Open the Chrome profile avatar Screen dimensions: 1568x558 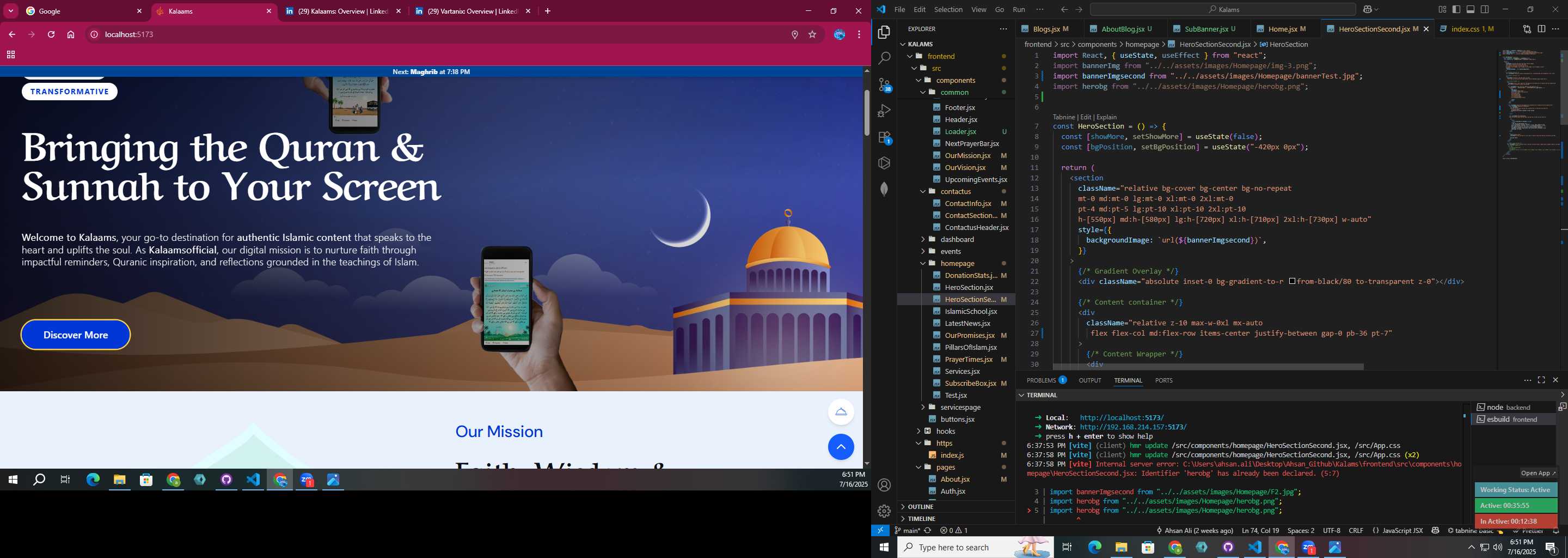point(840,35)
